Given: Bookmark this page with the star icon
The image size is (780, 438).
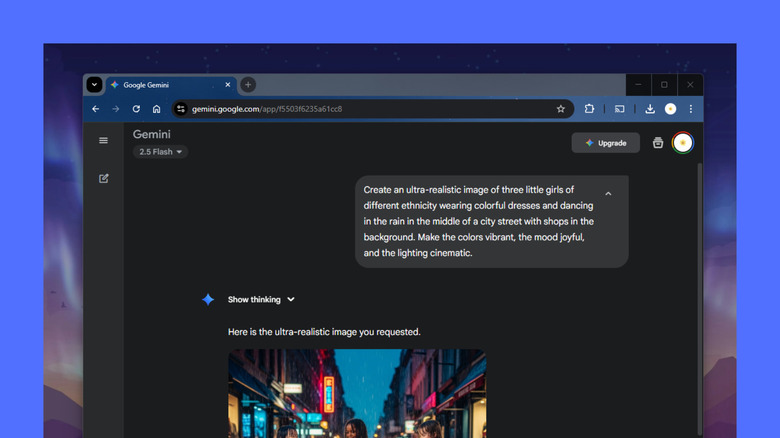Looking at the screenshot, I should click(561, 109).
